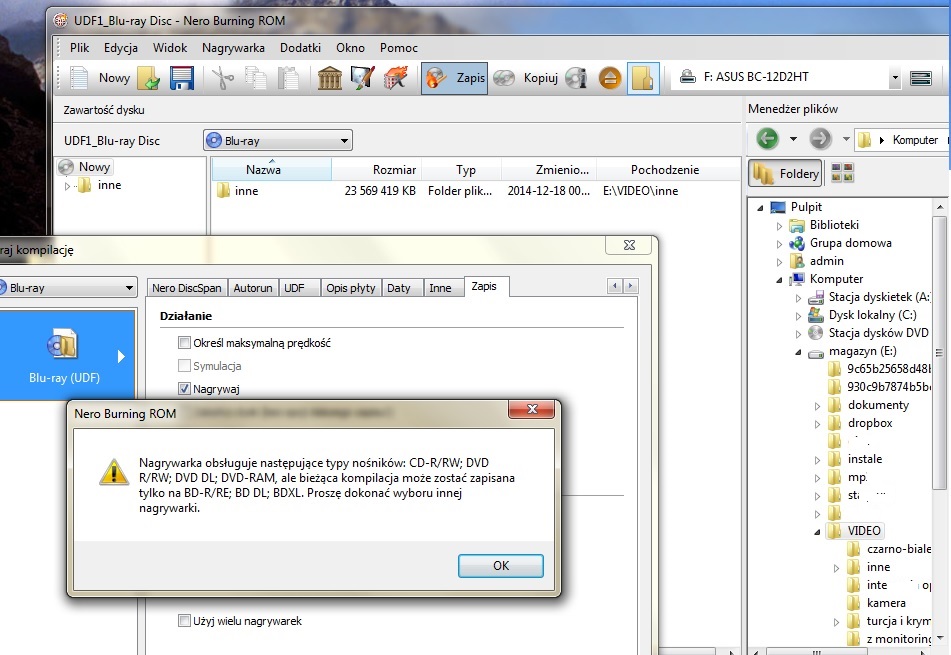
Task: Toggle the Foldery folders button
Action: pos(785,174)
